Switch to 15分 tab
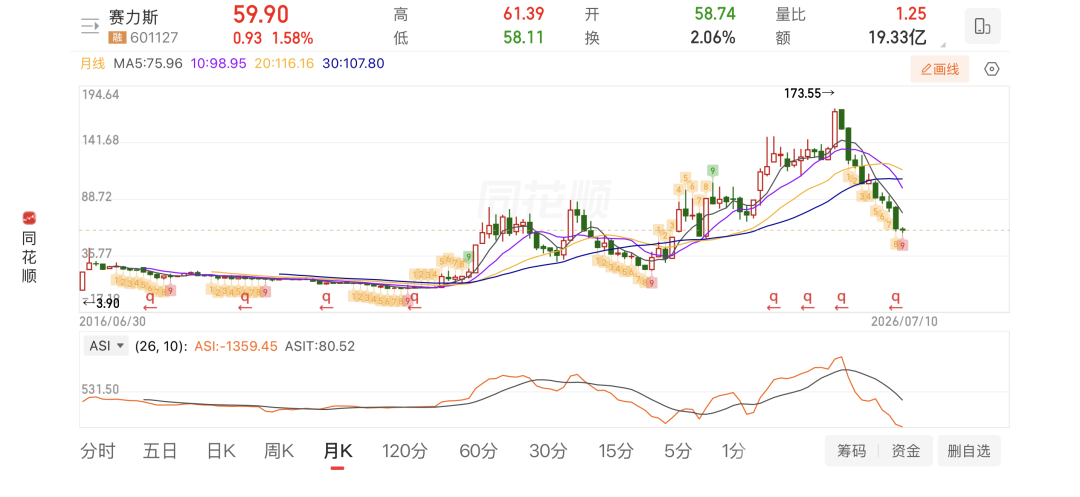Viewport: 1080px width, 497px height. [616, 451]
